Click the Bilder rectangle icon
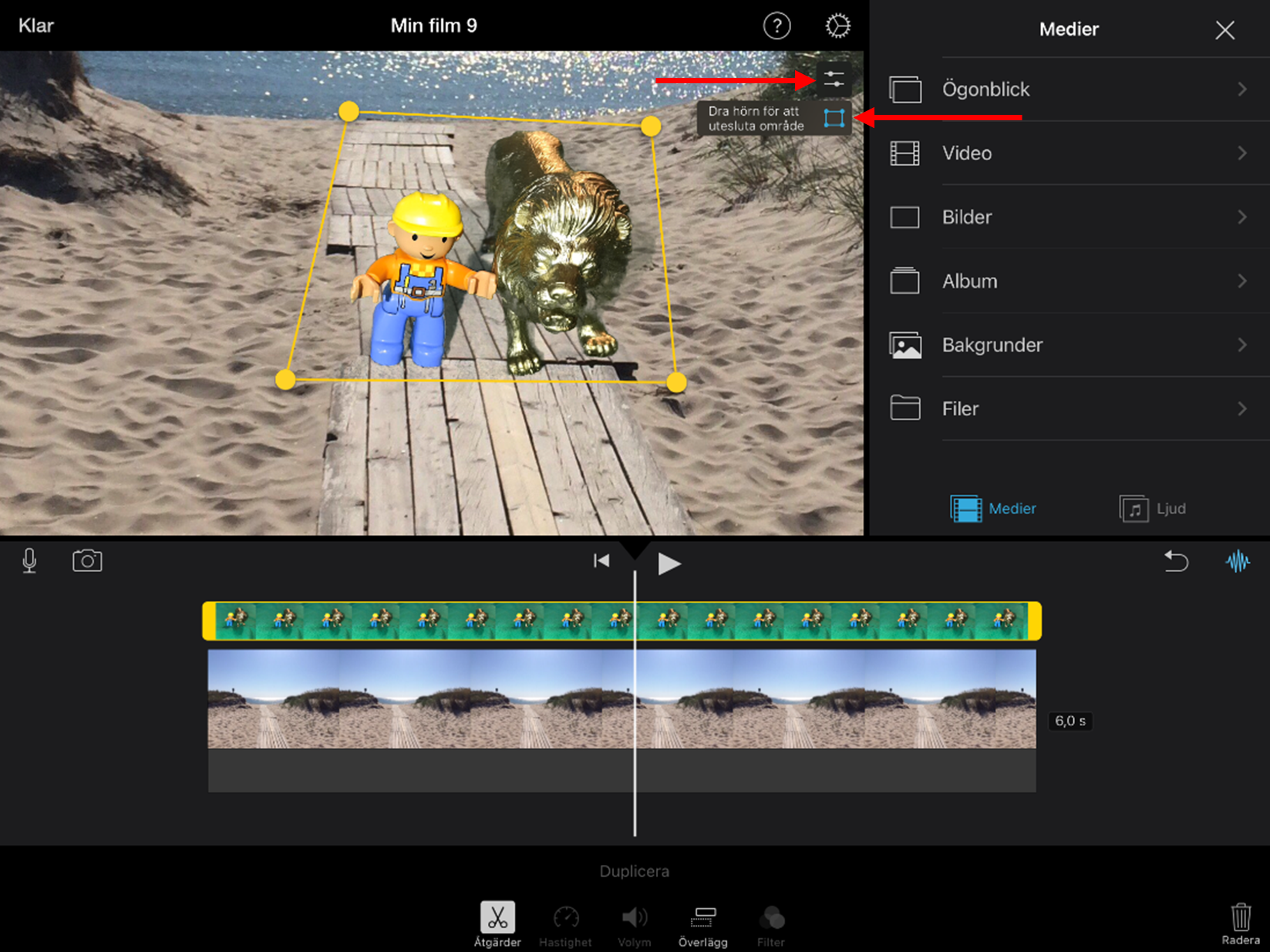 (x=905, y=217)
